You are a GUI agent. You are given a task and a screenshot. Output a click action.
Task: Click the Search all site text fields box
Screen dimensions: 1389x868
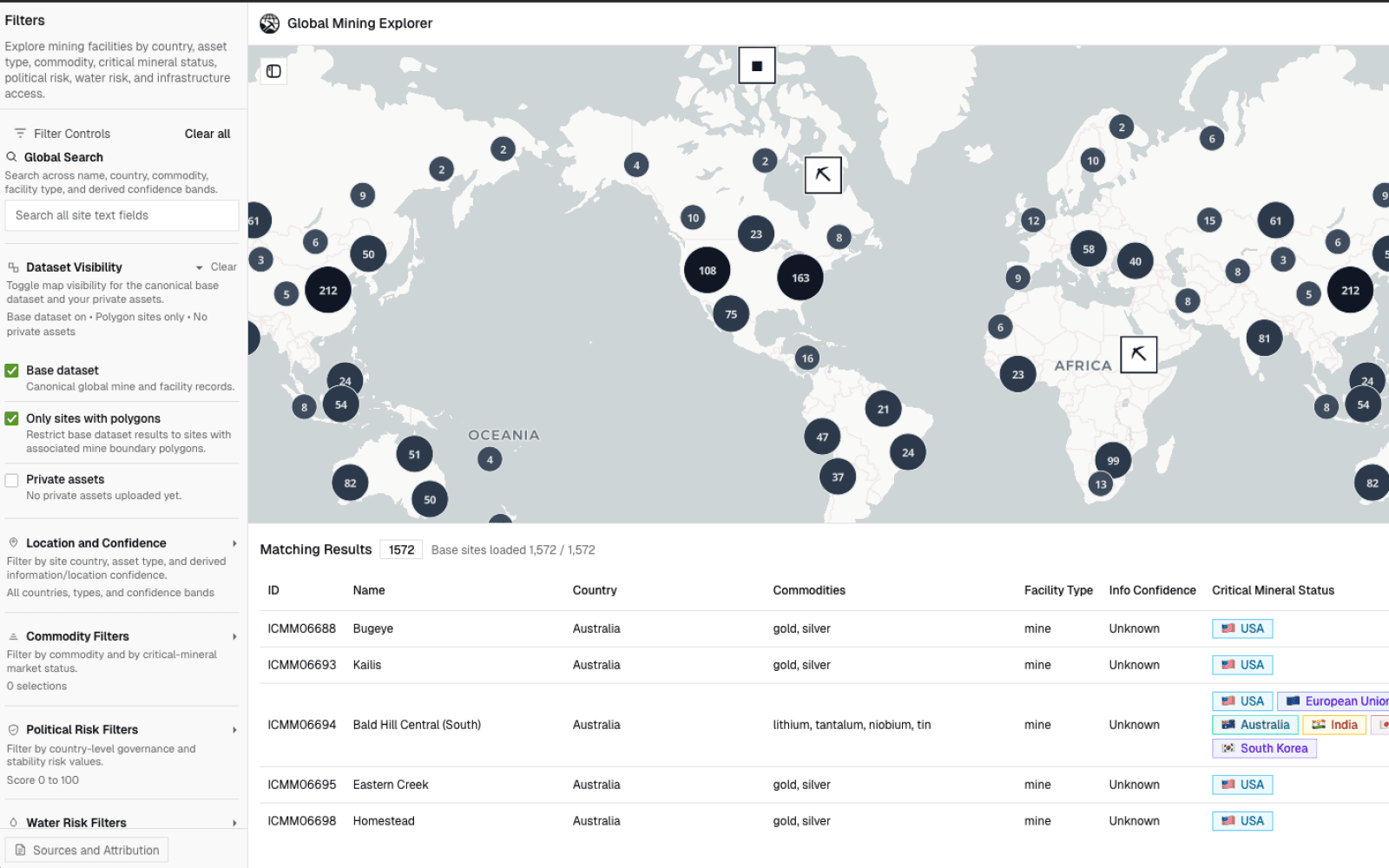coord(122,215)
